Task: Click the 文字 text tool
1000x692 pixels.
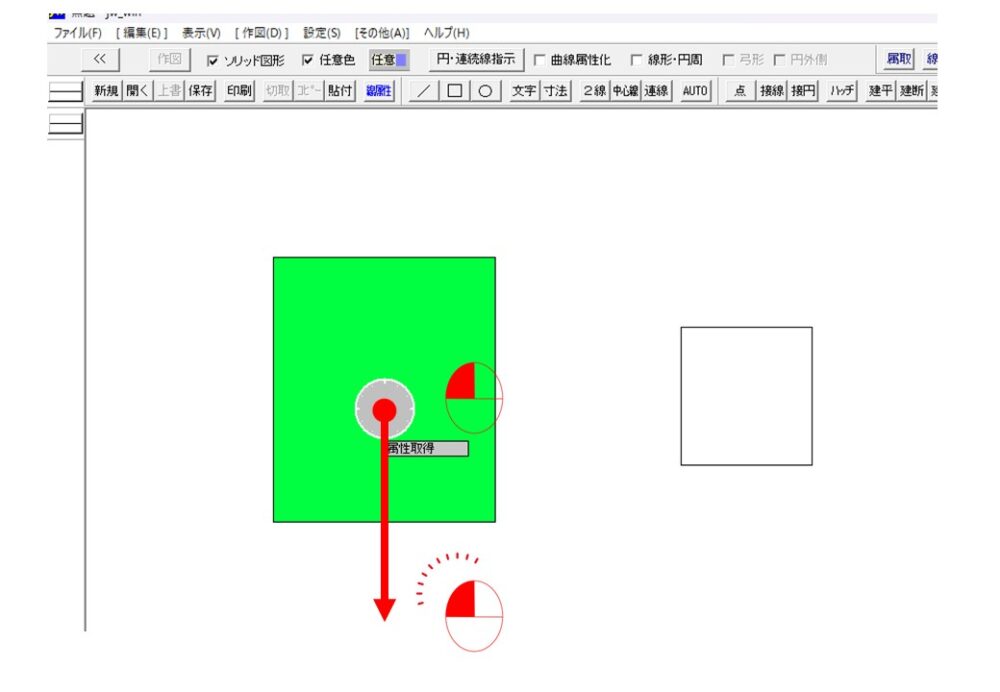Action: coord(524,91)
